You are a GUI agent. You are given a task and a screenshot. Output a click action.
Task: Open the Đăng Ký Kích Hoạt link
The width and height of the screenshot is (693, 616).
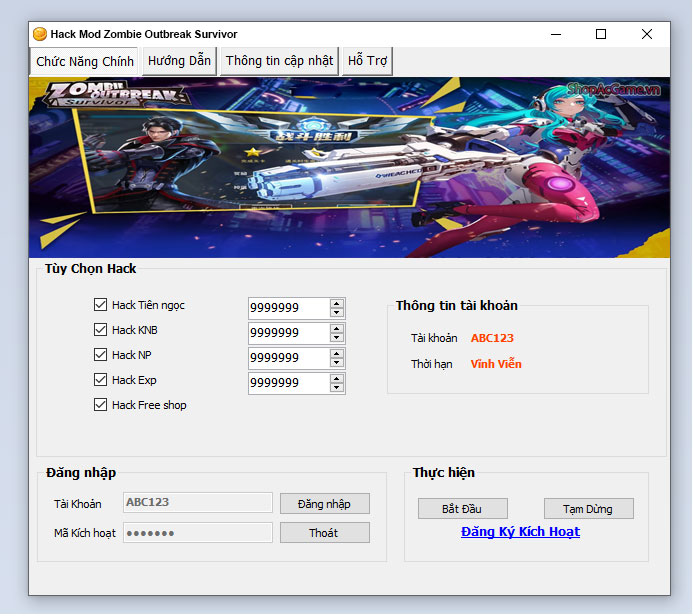point(520,532)
